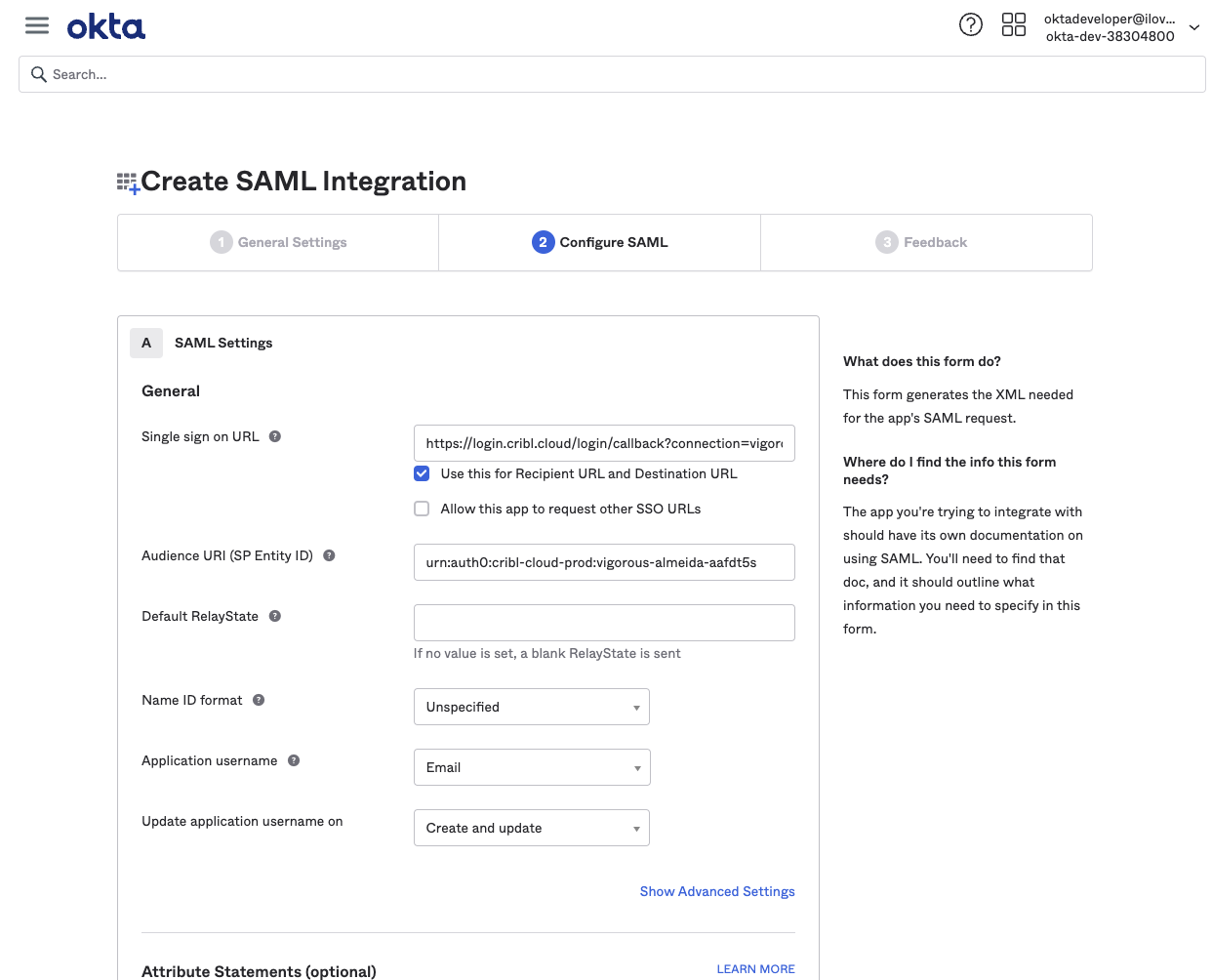Click the Application username help tooltip
Screen dimensions: 1212x980
293,760
